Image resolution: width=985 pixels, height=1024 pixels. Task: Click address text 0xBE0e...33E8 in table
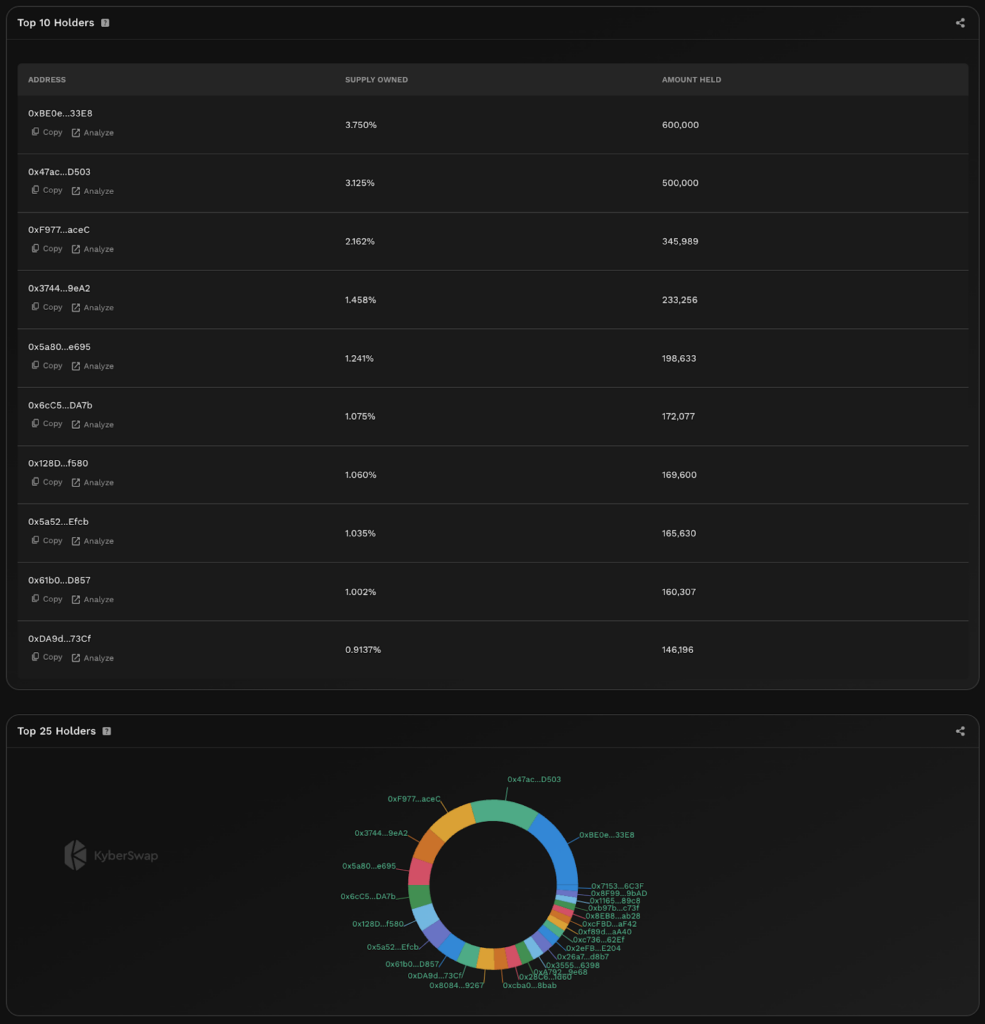60,113
